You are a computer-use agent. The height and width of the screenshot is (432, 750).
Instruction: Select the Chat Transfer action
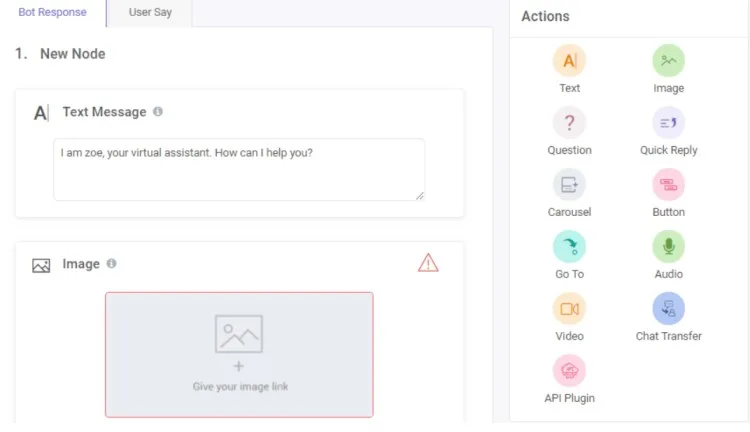coord(668,309)
